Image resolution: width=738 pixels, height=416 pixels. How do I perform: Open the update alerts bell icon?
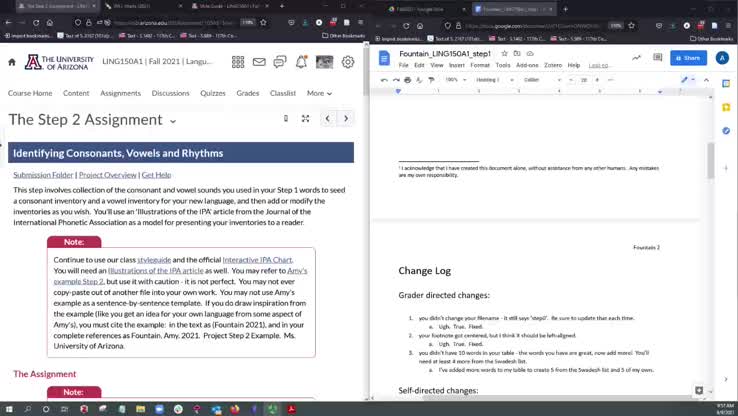coord(301,62)
